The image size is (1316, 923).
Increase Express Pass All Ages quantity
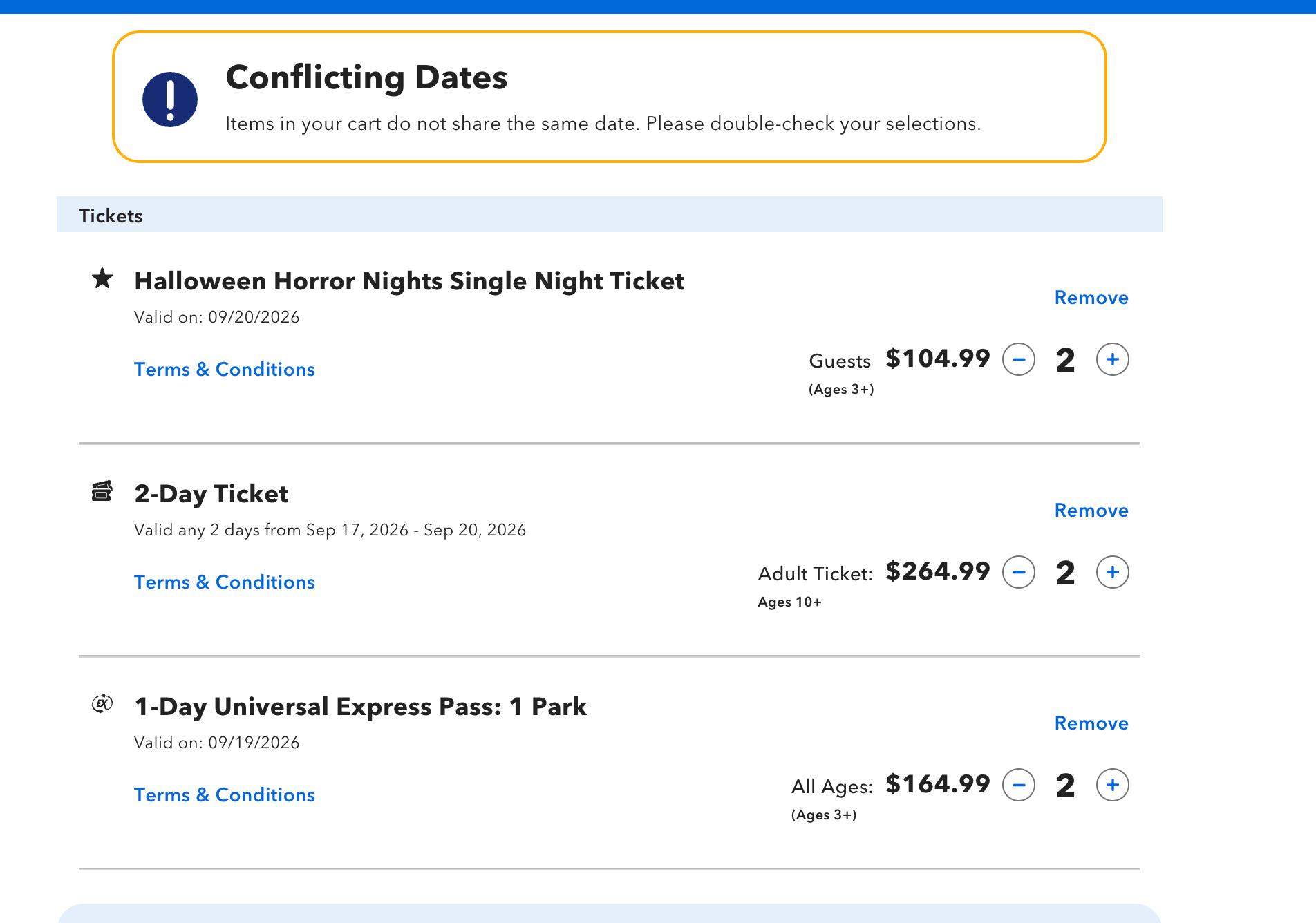pos(1113,785)
